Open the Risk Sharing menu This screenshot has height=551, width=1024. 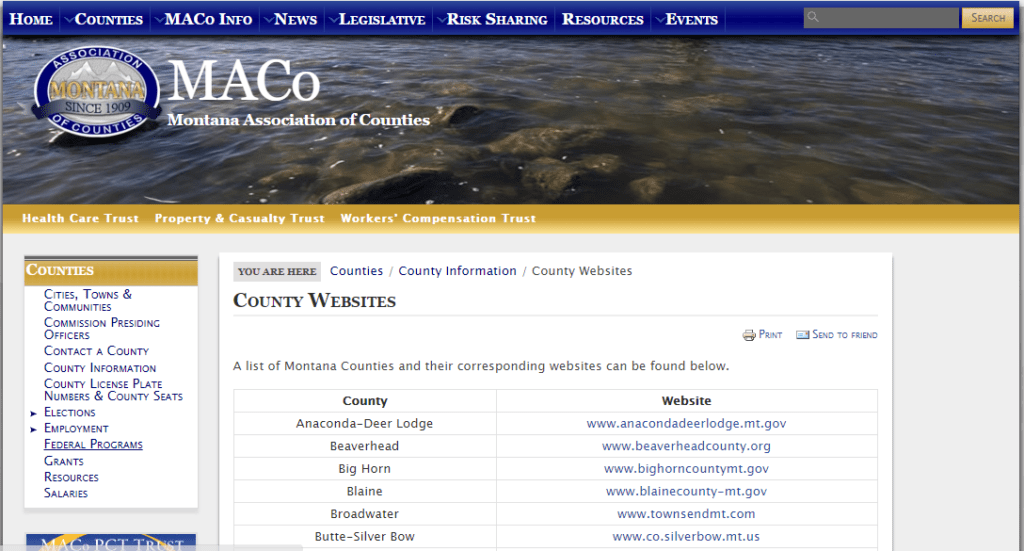click(x=497, y=20)
